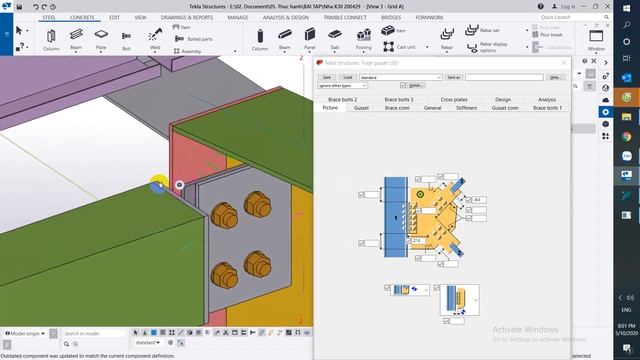Toggle checkbox of large gusset picture dropdown
Image resolution: width=640 pixels, height=360 pixels.
coord(436,288)
